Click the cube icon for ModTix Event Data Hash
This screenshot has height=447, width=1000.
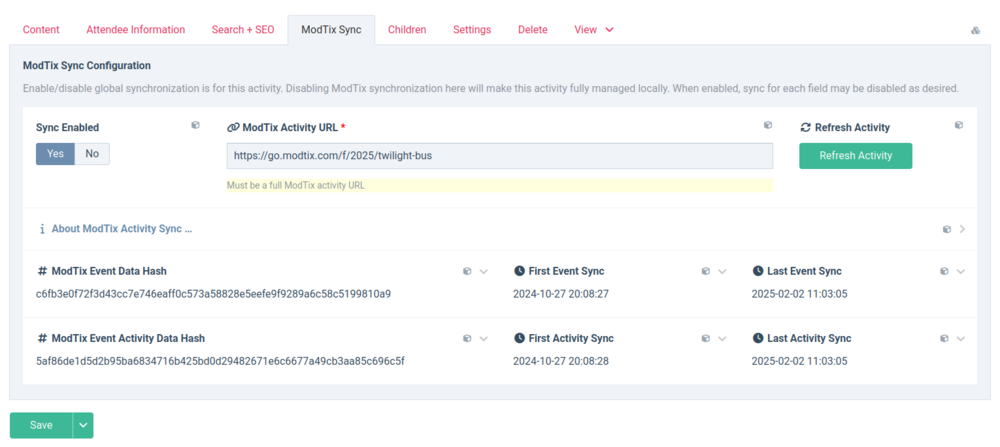click(x=467, y=271)
